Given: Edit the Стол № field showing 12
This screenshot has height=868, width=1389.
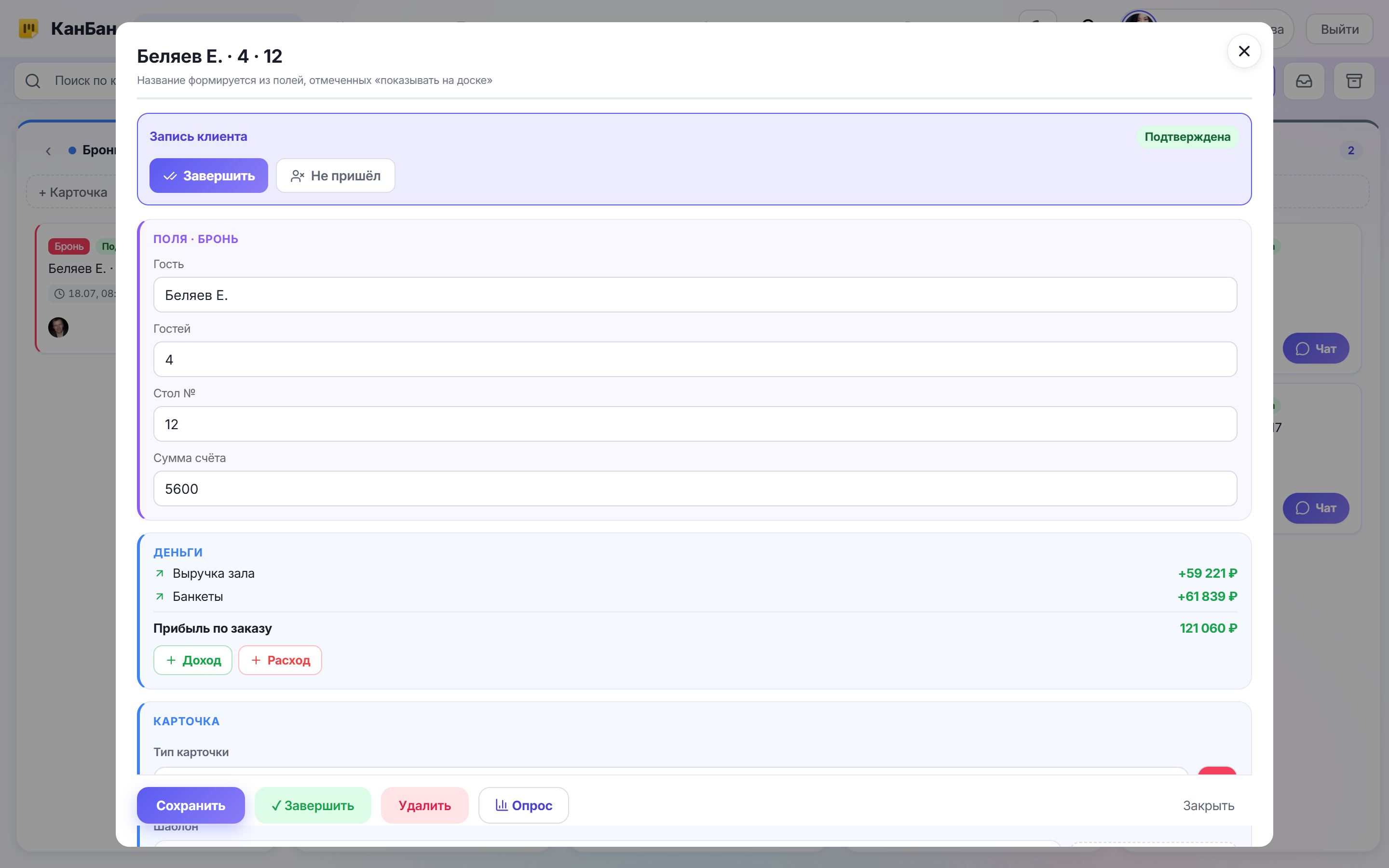Looking at the screenshot, I should coord(694,424).
